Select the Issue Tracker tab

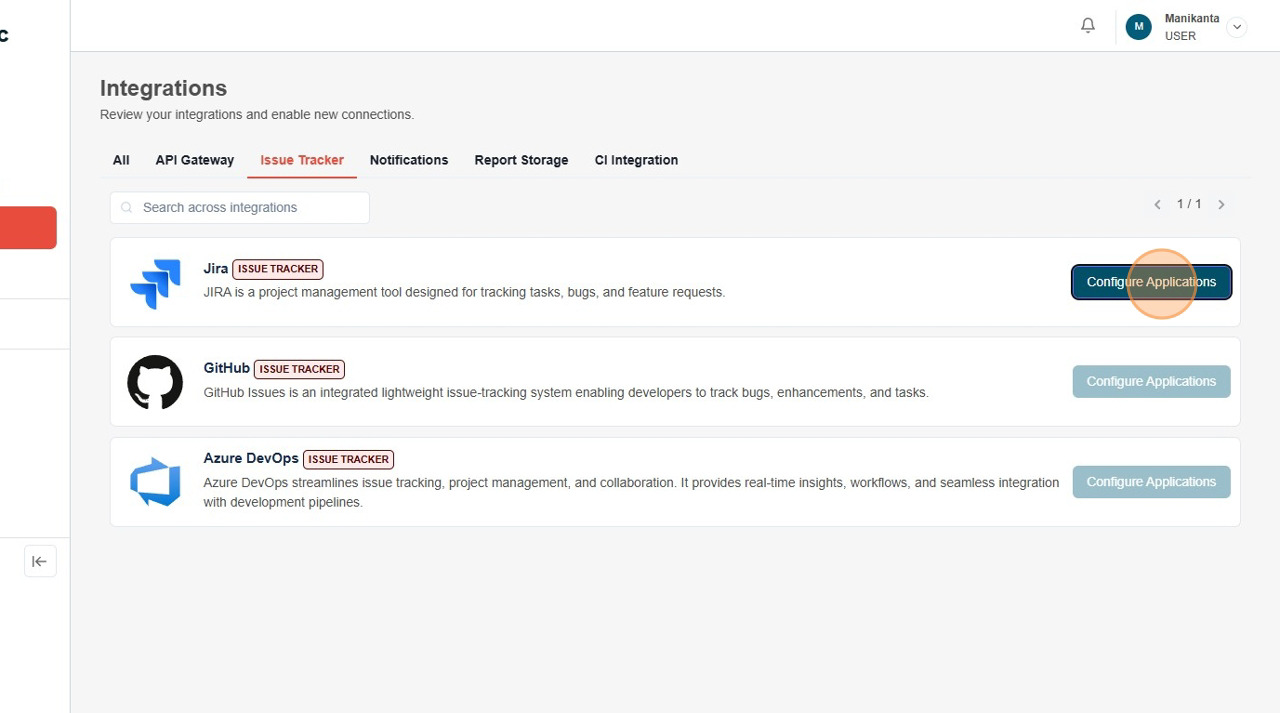coord(302,160)
